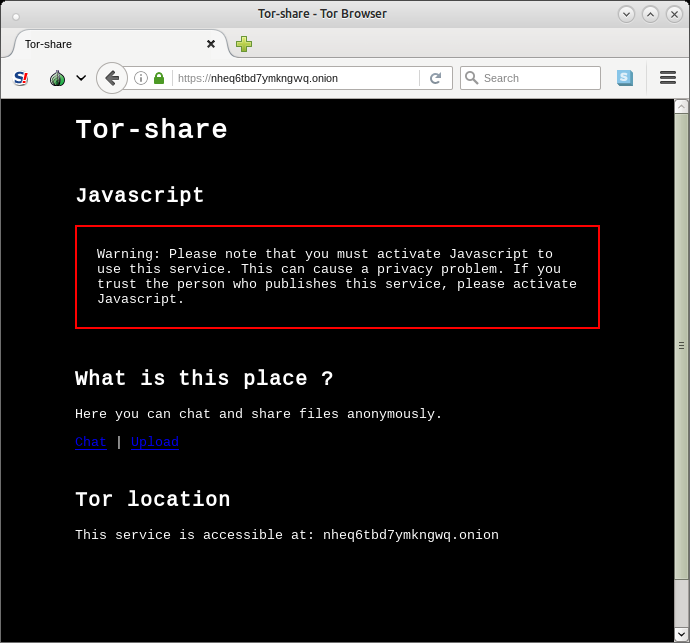Go back with the back arrow
This screenshot has height=643, width=690.
112,78
